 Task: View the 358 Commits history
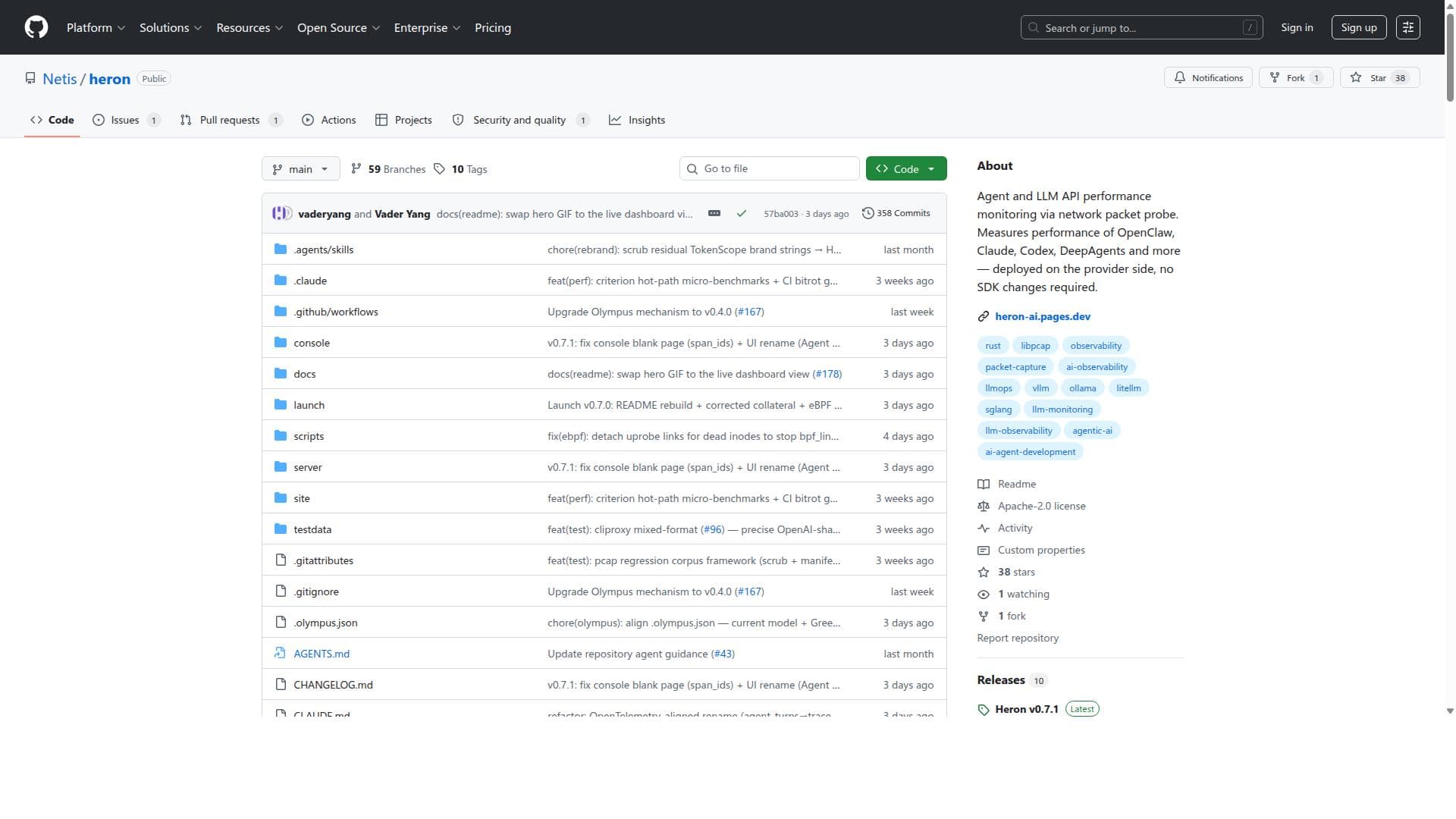(x=896, y=214)
